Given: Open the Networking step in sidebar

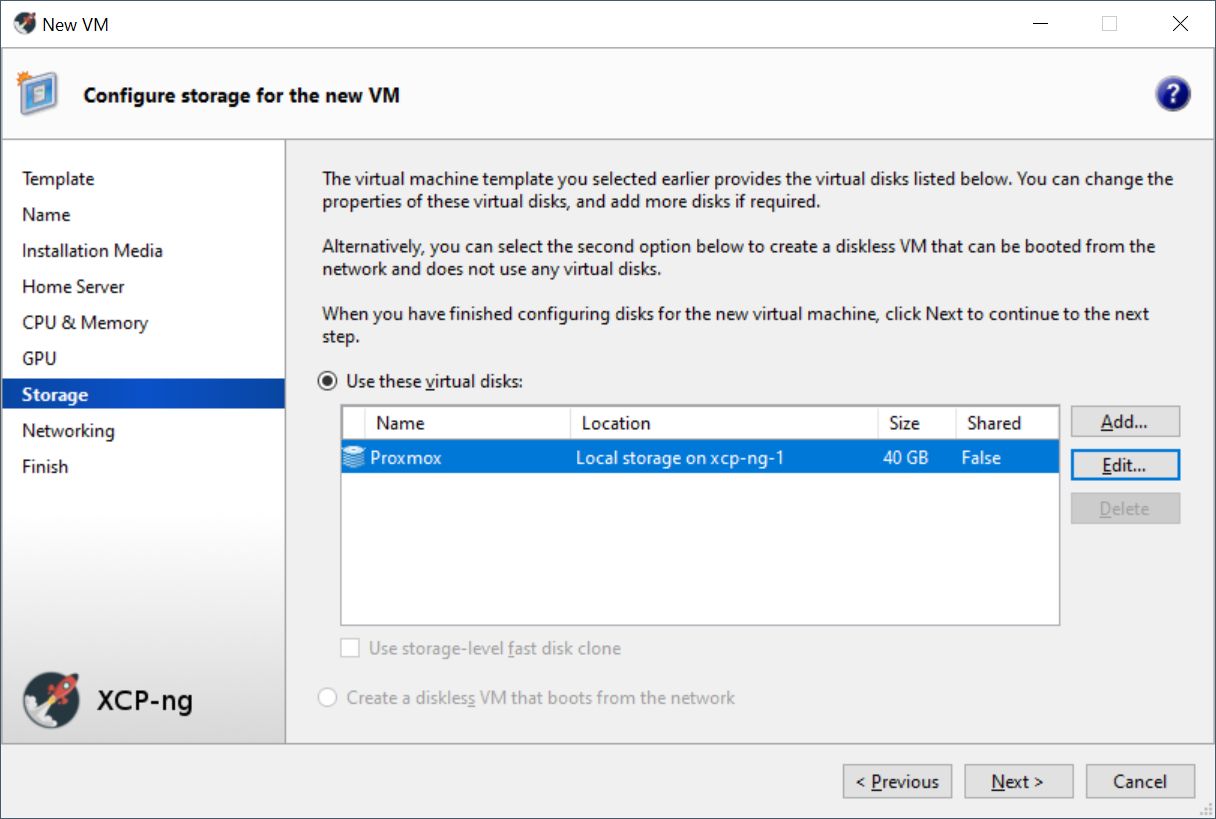Looking at the screenshot, I should click(x=68, y=431).
